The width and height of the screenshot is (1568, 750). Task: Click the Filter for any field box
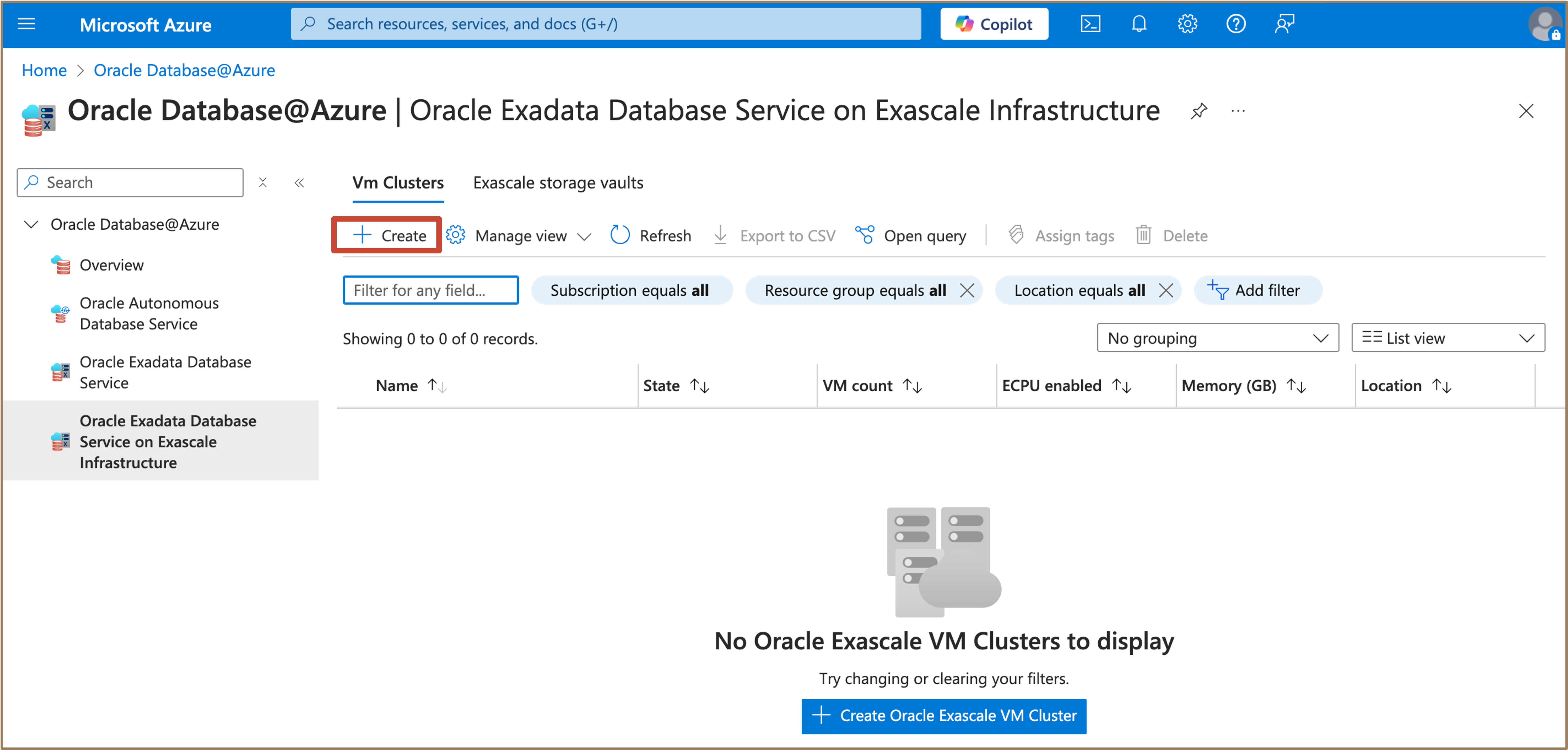430,290
